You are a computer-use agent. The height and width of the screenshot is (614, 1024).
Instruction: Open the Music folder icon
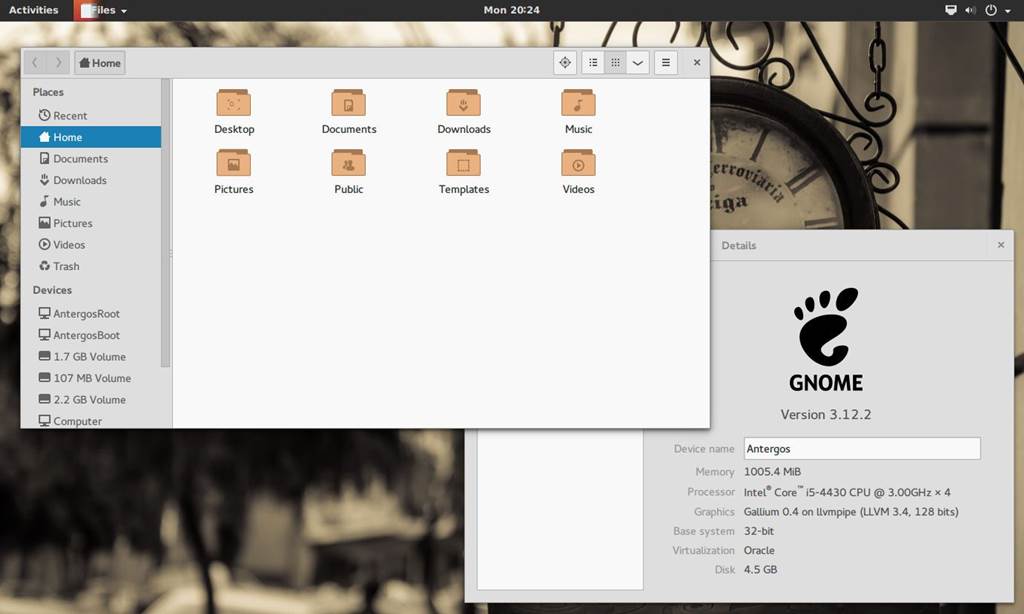coord(578,103)
